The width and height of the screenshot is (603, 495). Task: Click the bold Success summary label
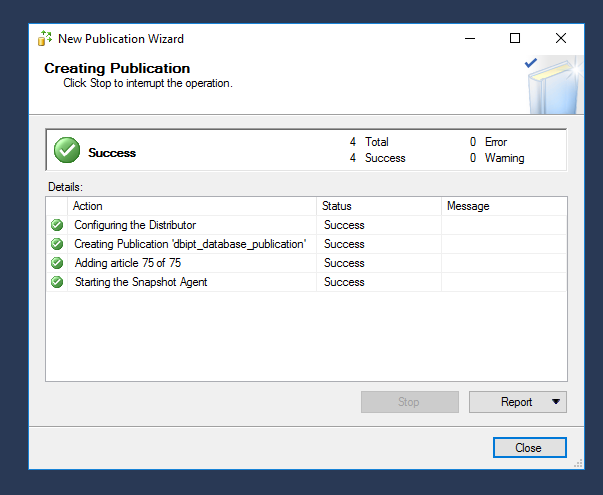tap(112, 153)
